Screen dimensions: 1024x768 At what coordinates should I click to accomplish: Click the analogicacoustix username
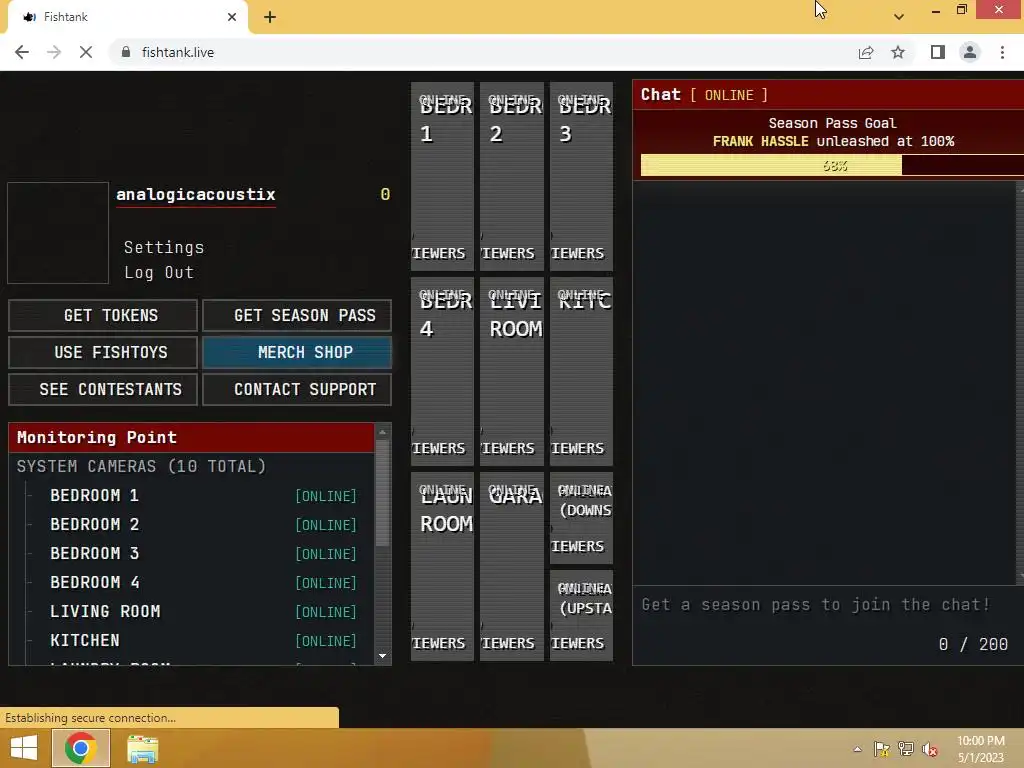[196, 195]
